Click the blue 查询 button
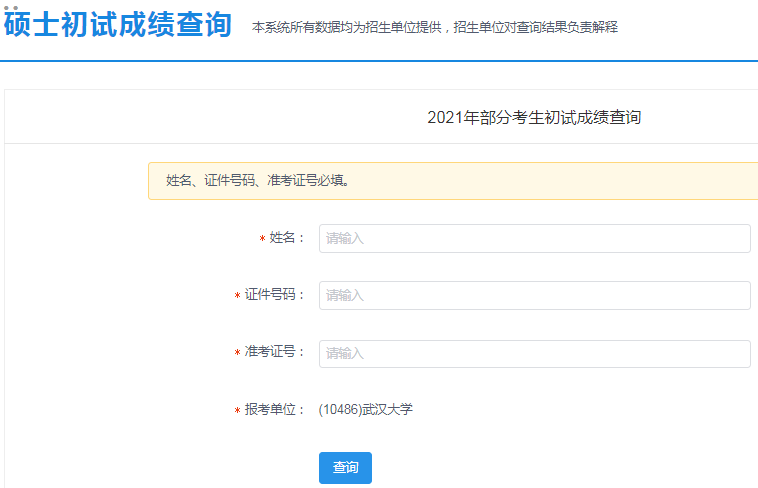The image size is (758, 488). click(345, 468)
